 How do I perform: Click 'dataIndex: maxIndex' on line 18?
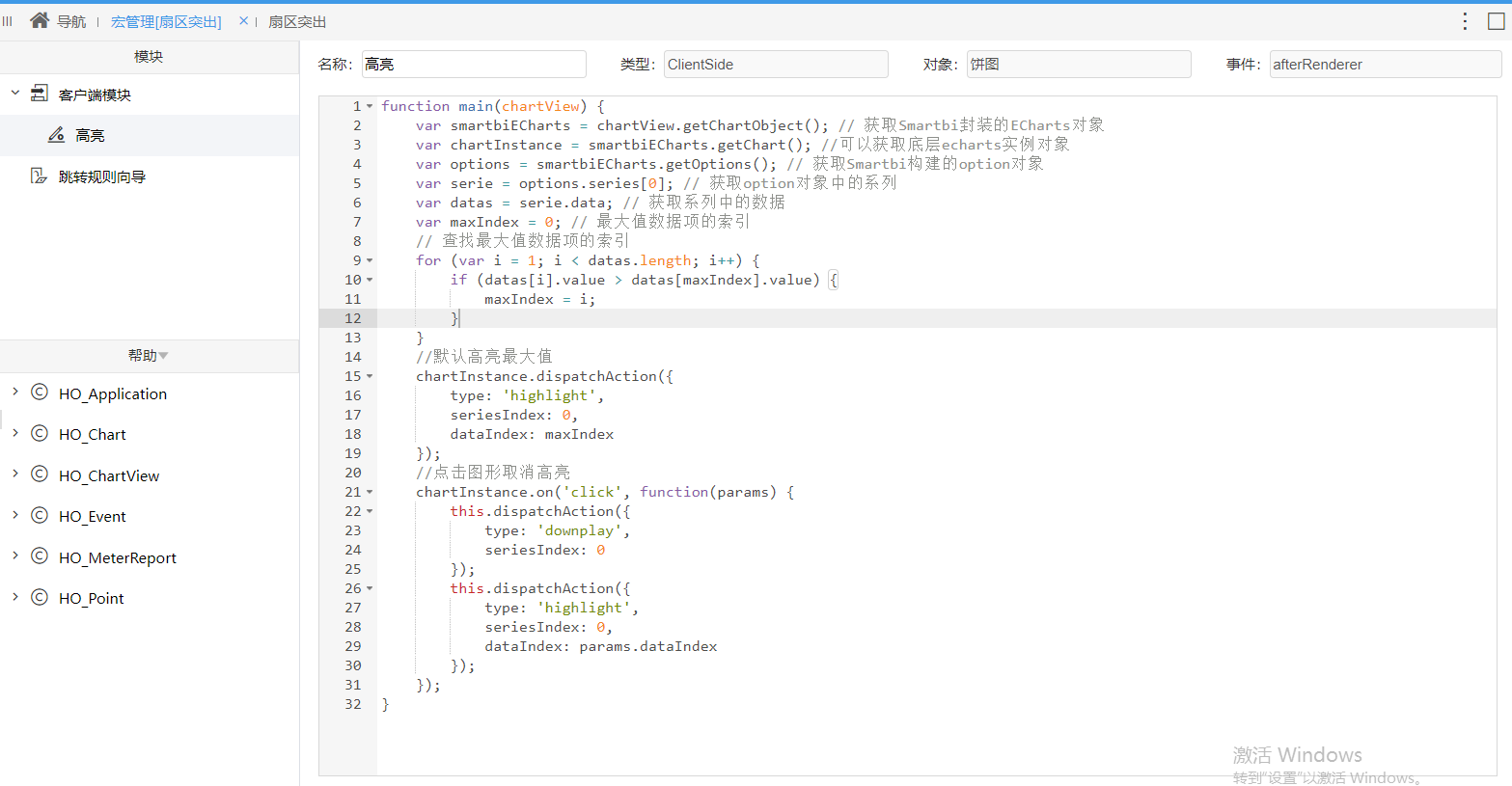[532, 434]
